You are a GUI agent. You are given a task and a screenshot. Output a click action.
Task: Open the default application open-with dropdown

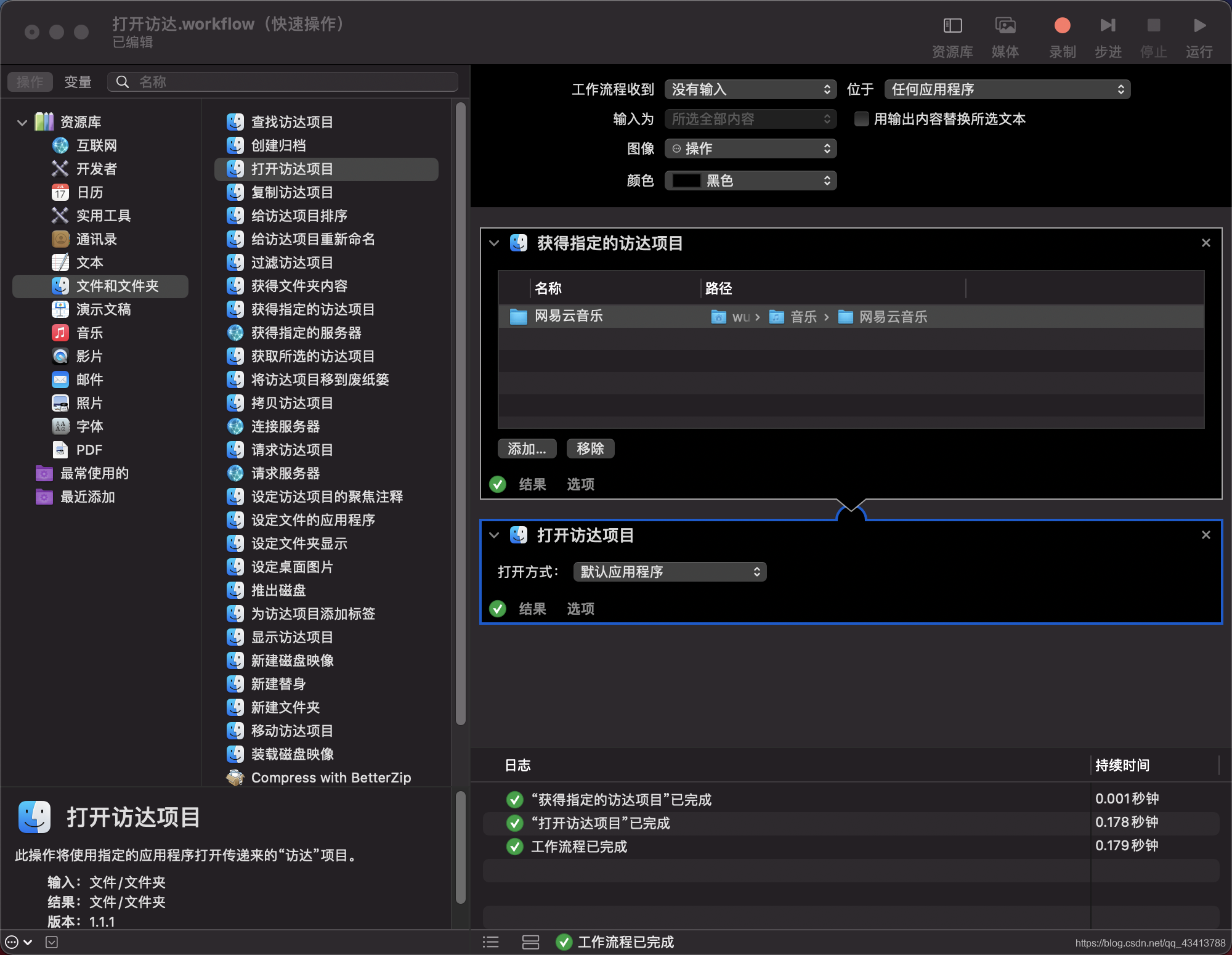(670, 572)
